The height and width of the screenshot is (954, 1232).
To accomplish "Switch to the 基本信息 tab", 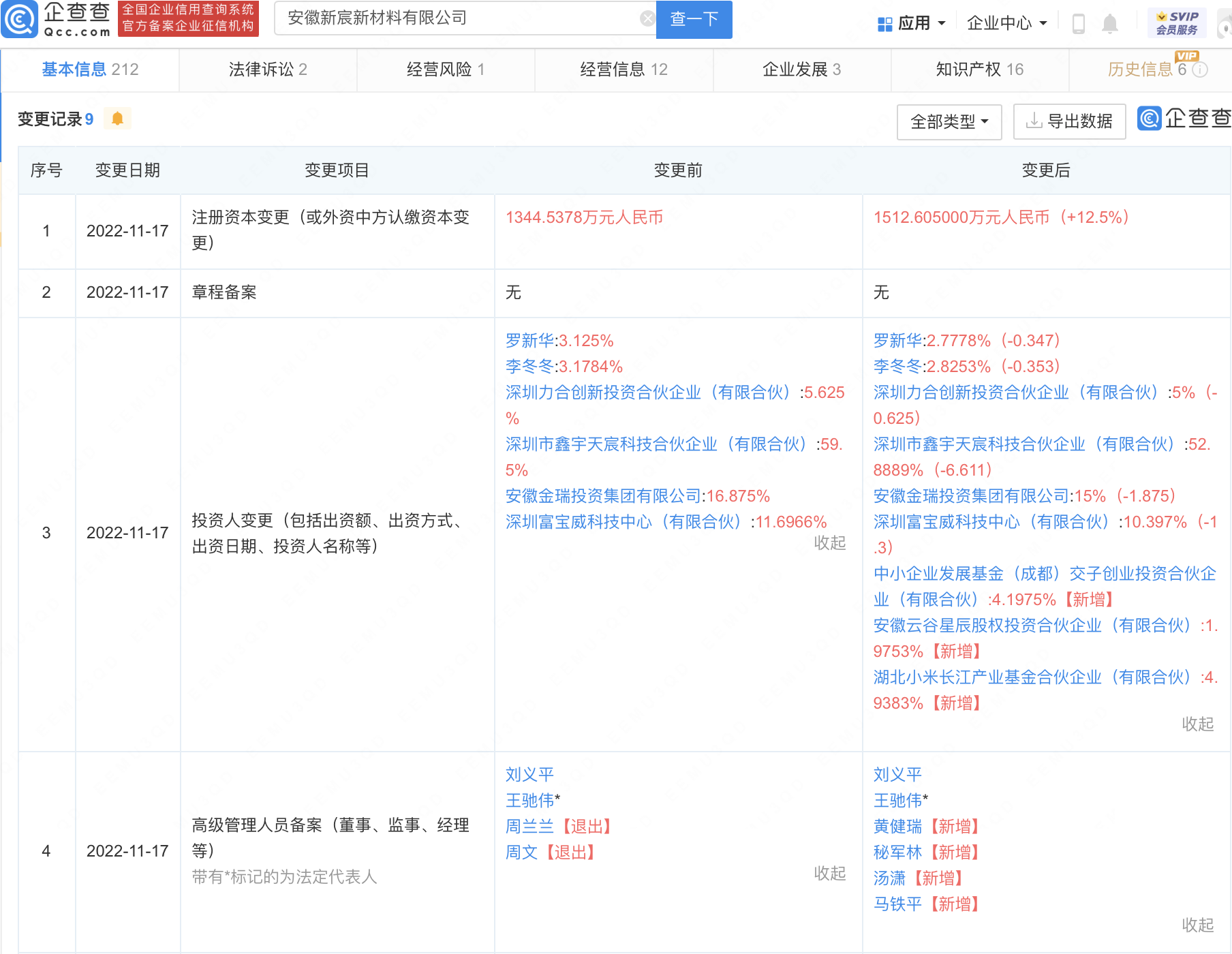I will click(90, 70).
